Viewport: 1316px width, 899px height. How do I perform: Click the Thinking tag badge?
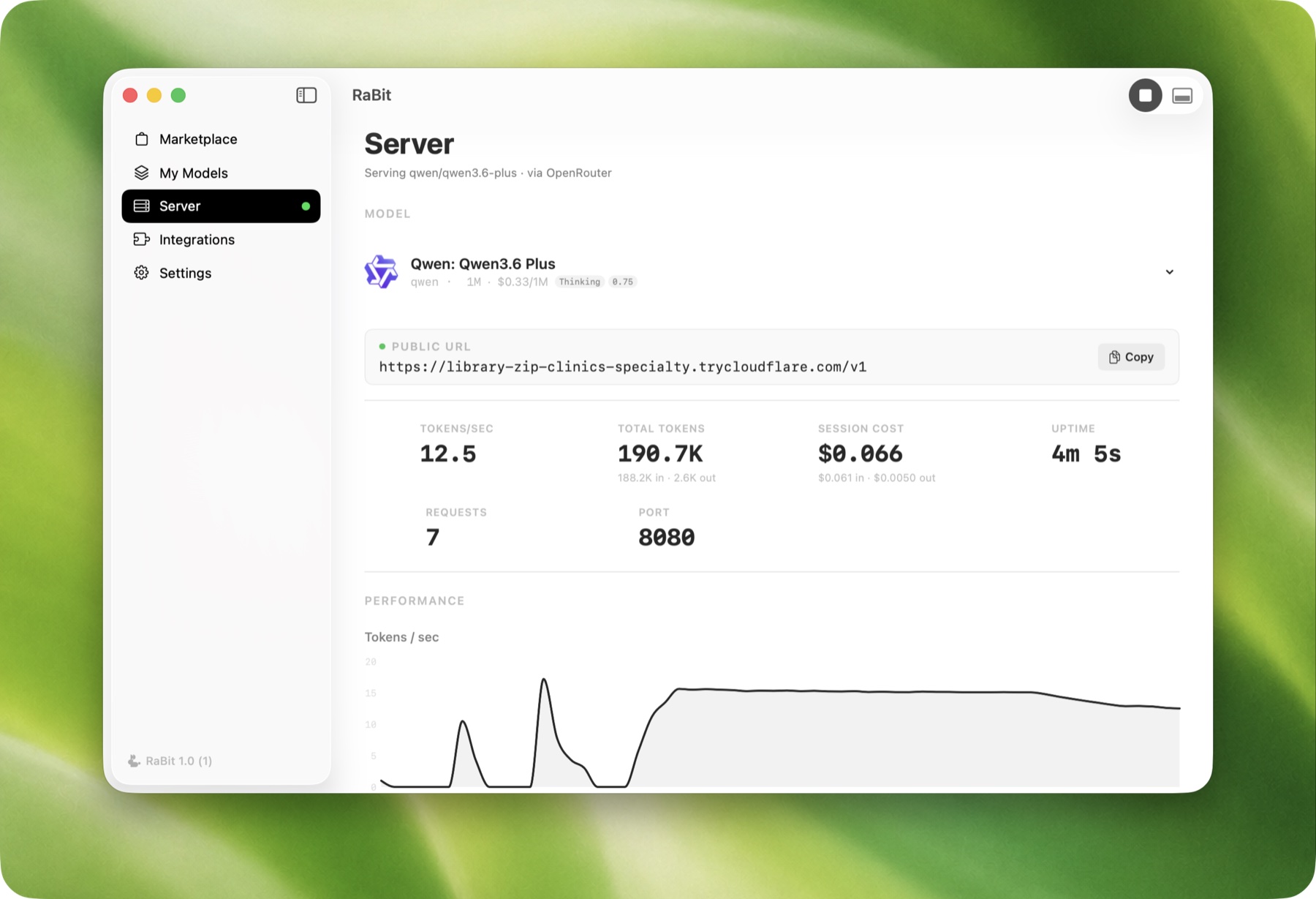coord(579,282)
